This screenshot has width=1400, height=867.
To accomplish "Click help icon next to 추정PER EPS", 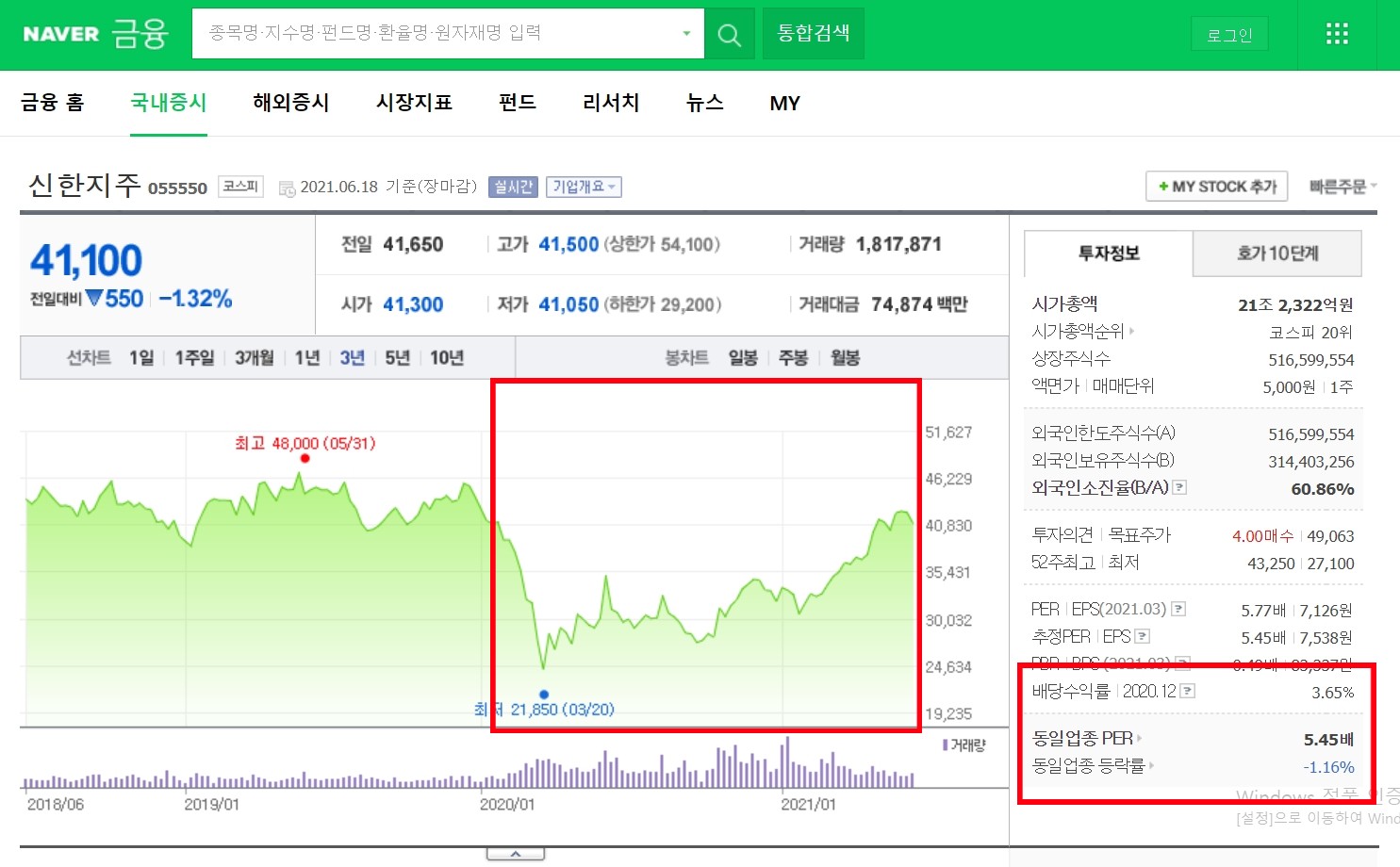I will pos(1142,636).
